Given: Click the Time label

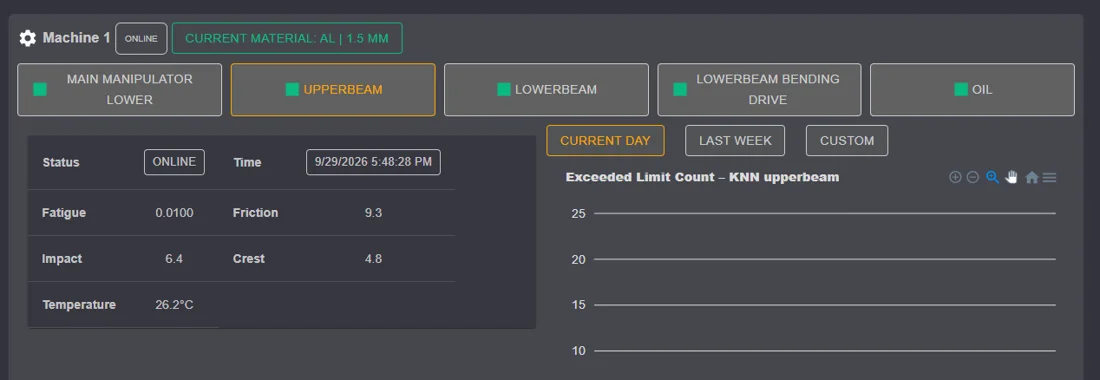Looking at the screenshot, I should (247, 162).
